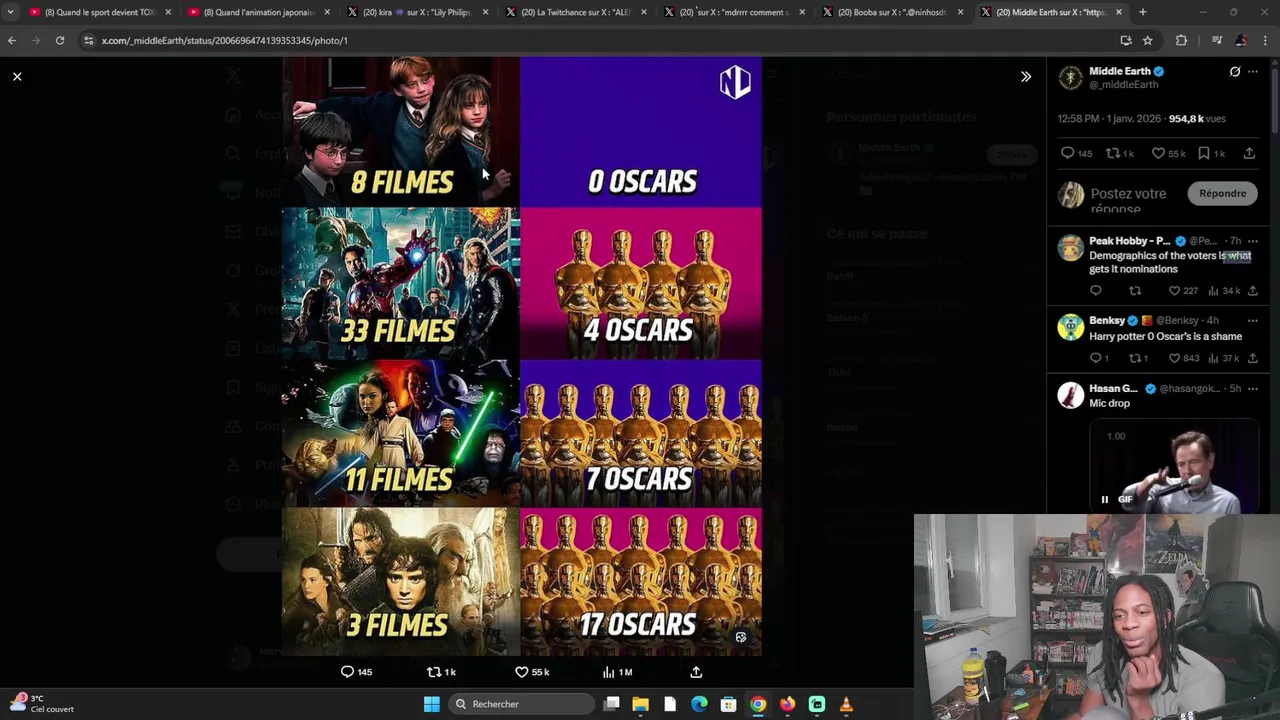1280x720 pixels.
Task: Share the post with the sidebar share icon
Action: (1249, 153)
